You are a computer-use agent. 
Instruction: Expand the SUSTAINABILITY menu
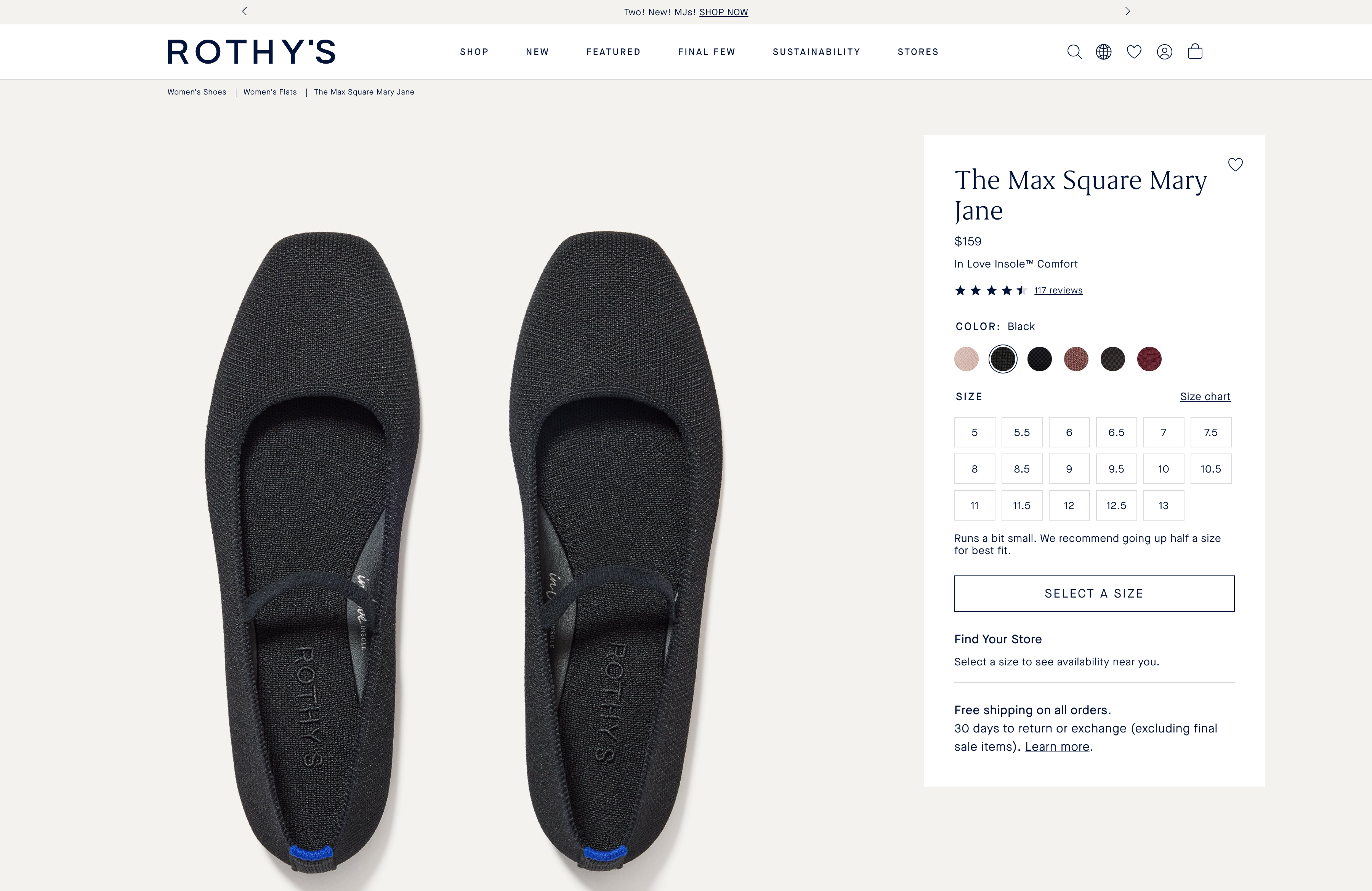click(816, 52)
